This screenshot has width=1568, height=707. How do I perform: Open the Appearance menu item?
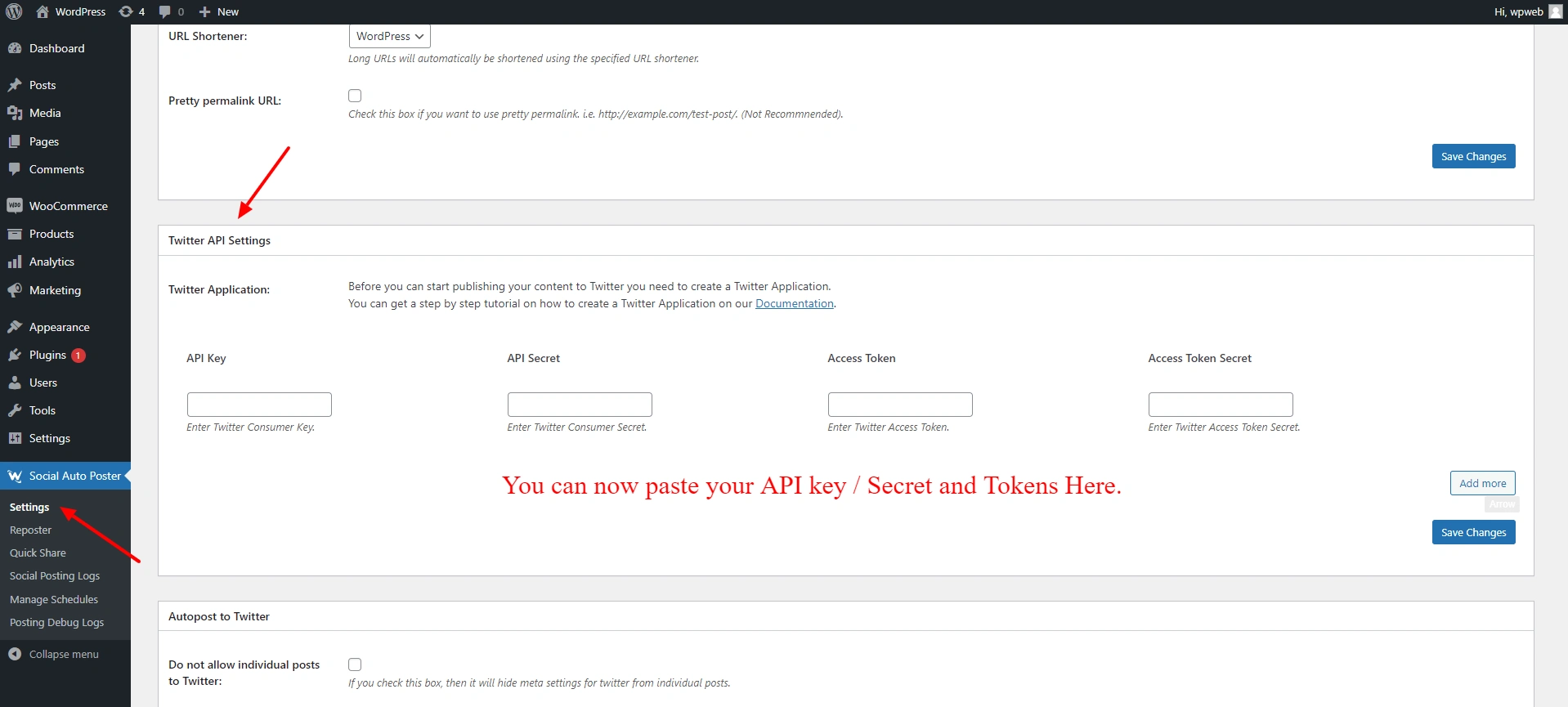pos(65,327)
